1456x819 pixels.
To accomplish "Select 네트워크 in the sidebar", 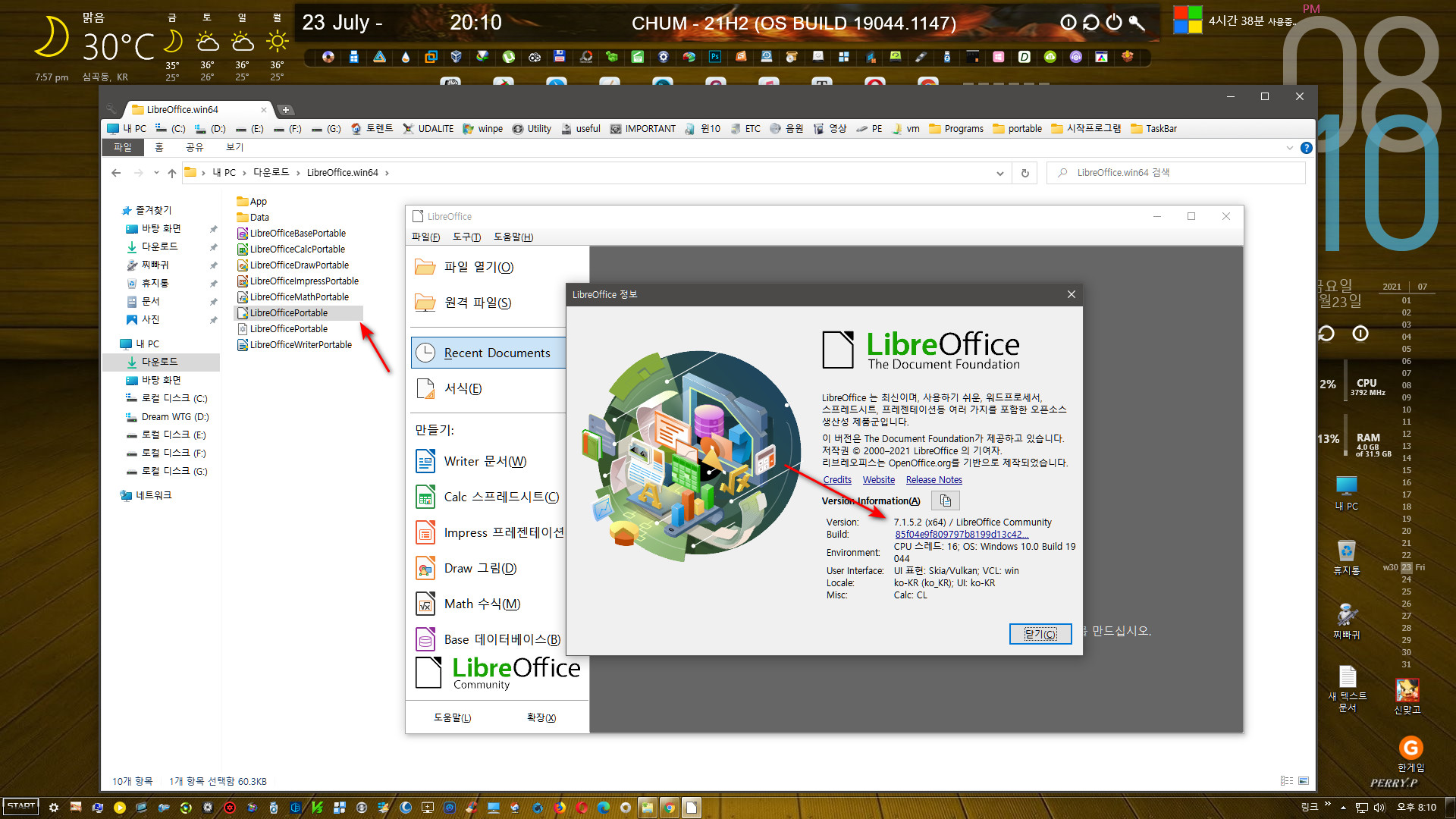I will point(146,495).
